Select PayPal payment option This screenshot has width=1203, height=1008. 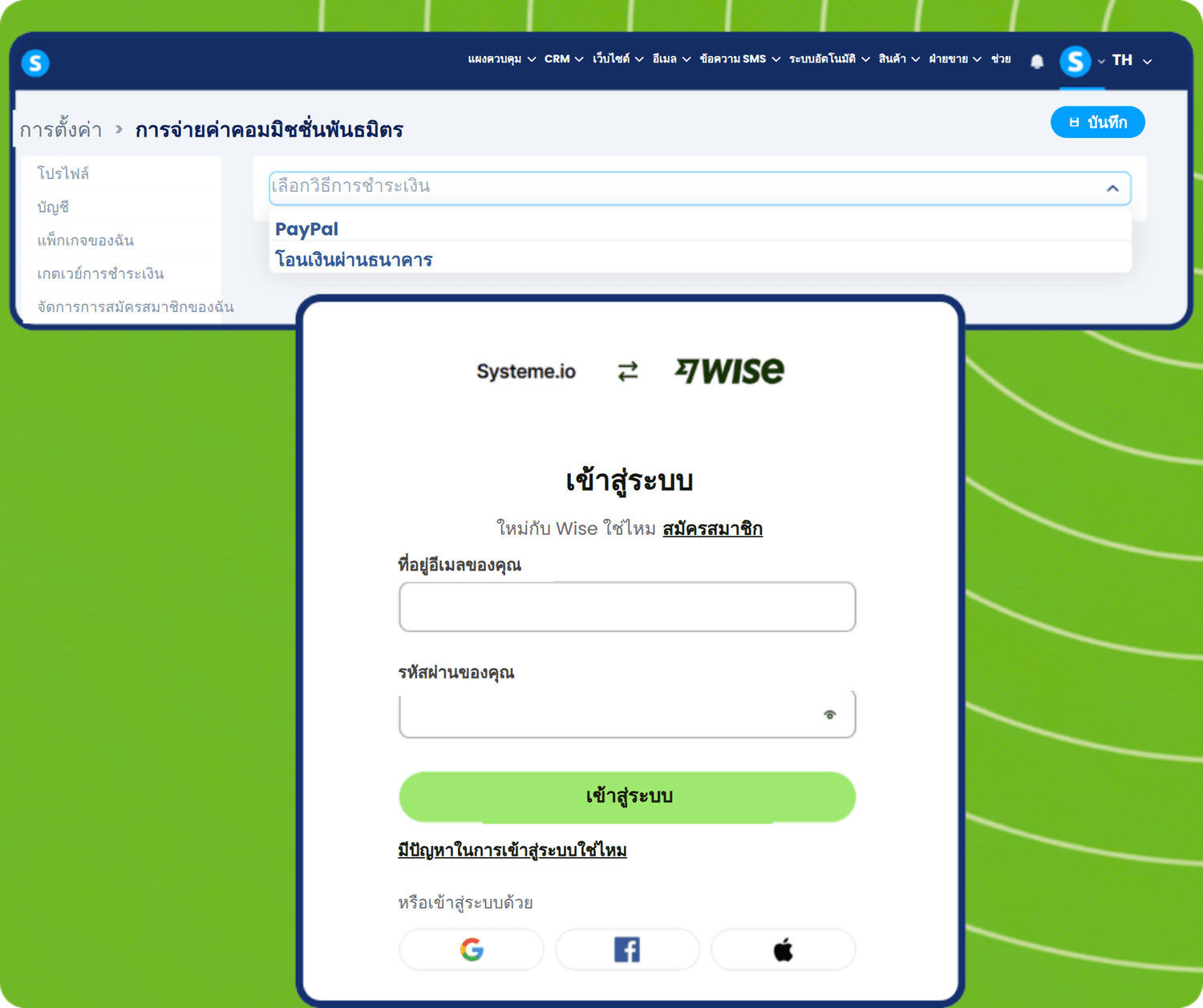point(699,229)
